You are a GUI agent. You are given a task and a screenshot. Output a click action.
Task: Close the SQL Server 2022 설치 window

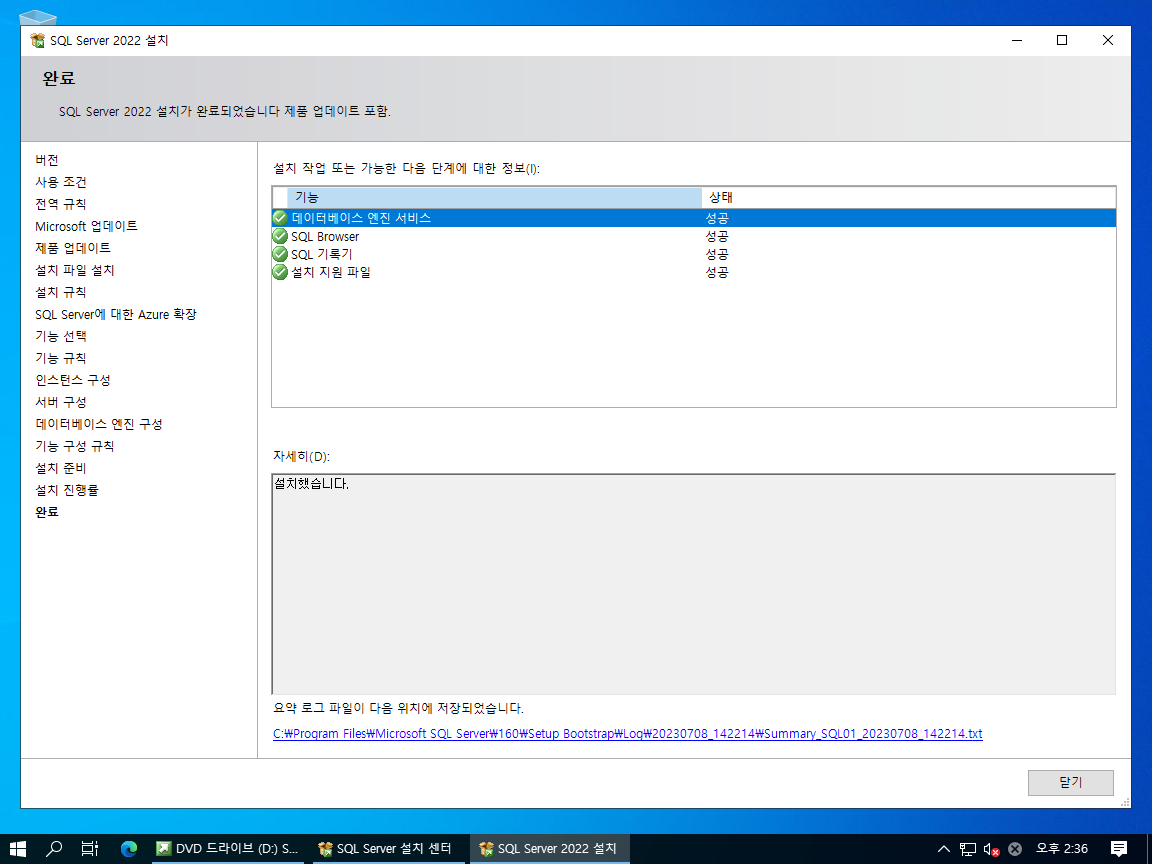click(x=1108, y=40)
